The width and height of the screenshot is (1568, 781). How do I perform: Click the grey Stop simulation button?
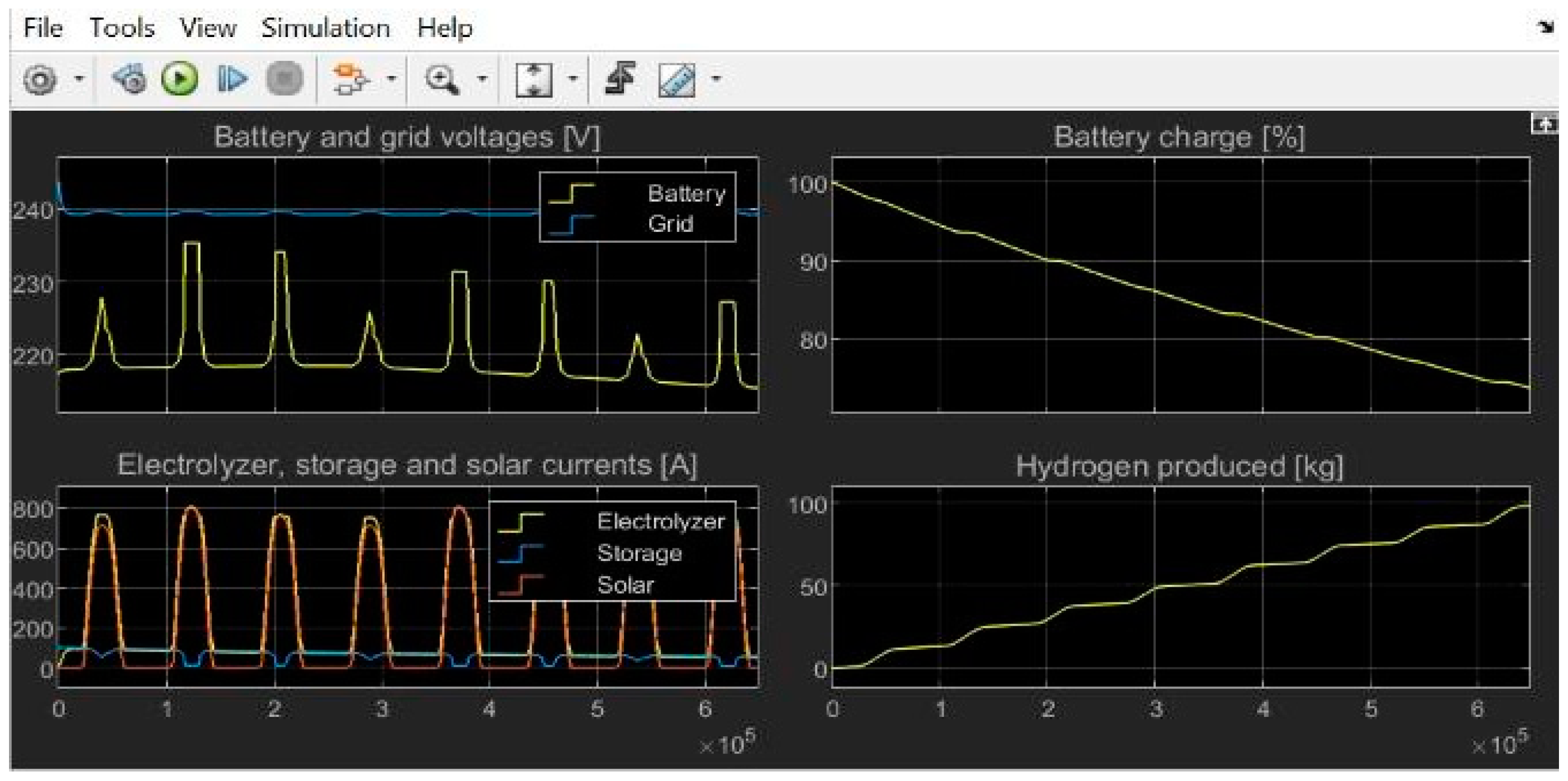(284, 79)
